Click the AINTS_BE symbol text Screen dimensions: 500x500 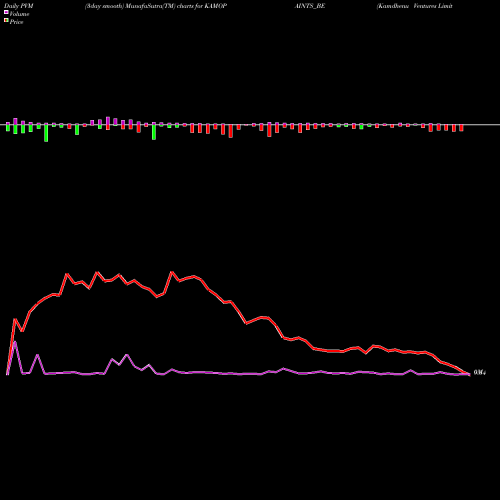[310, 6]
